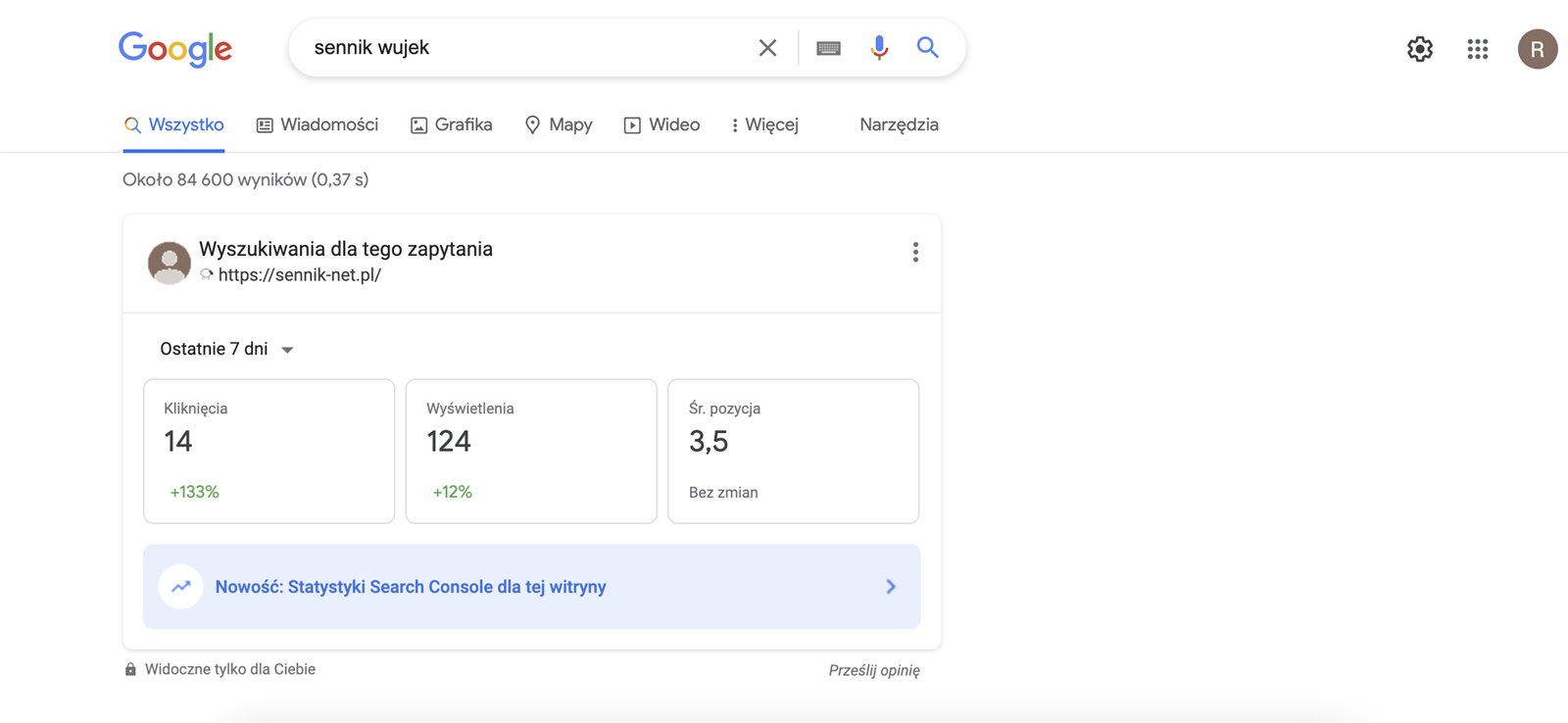Start voice search with microphone icon

tap(879, 47)
